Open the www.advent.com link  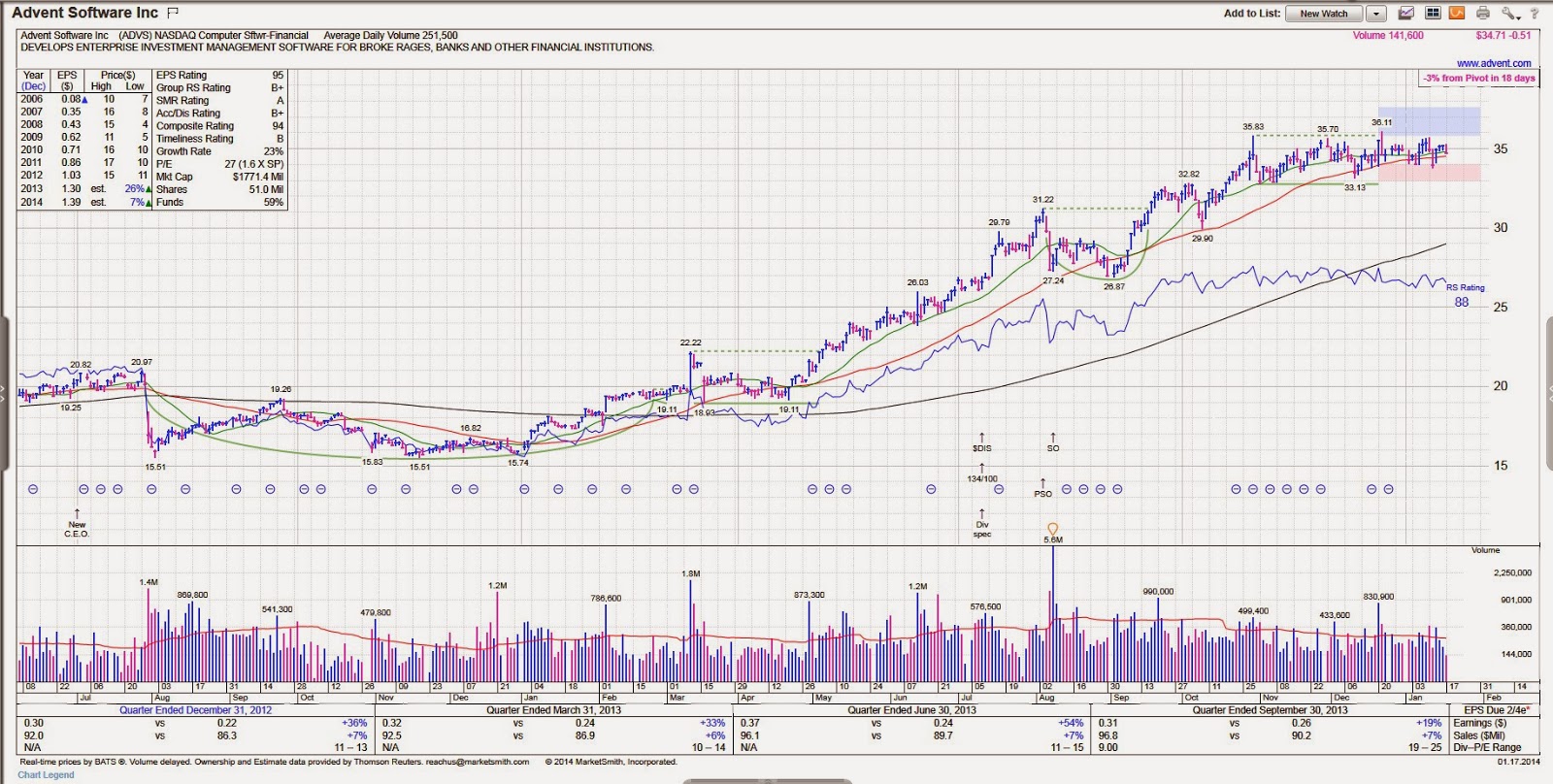tap(1494, 63)
